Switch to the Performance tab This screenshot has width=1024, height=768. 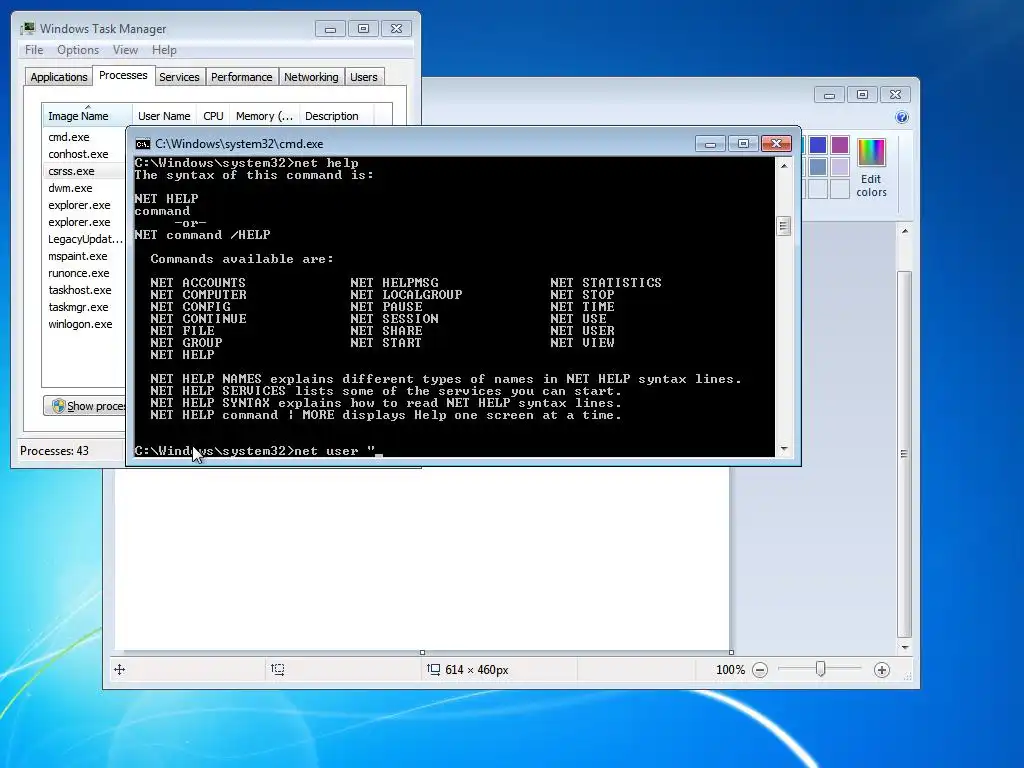point(241,77)
